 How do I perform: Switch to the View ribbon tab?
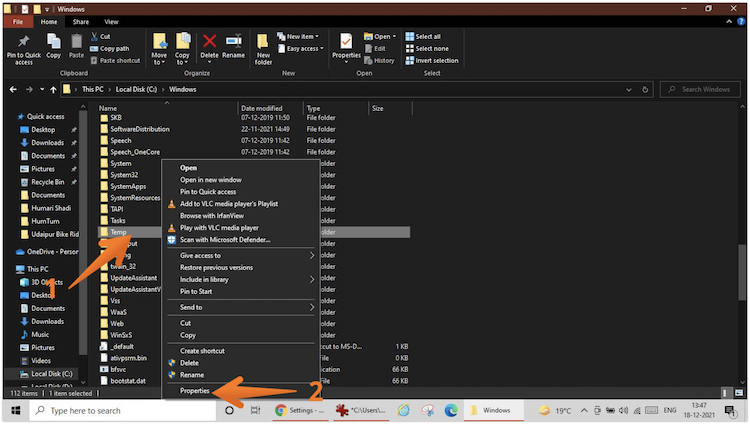[x=111, y=21]
